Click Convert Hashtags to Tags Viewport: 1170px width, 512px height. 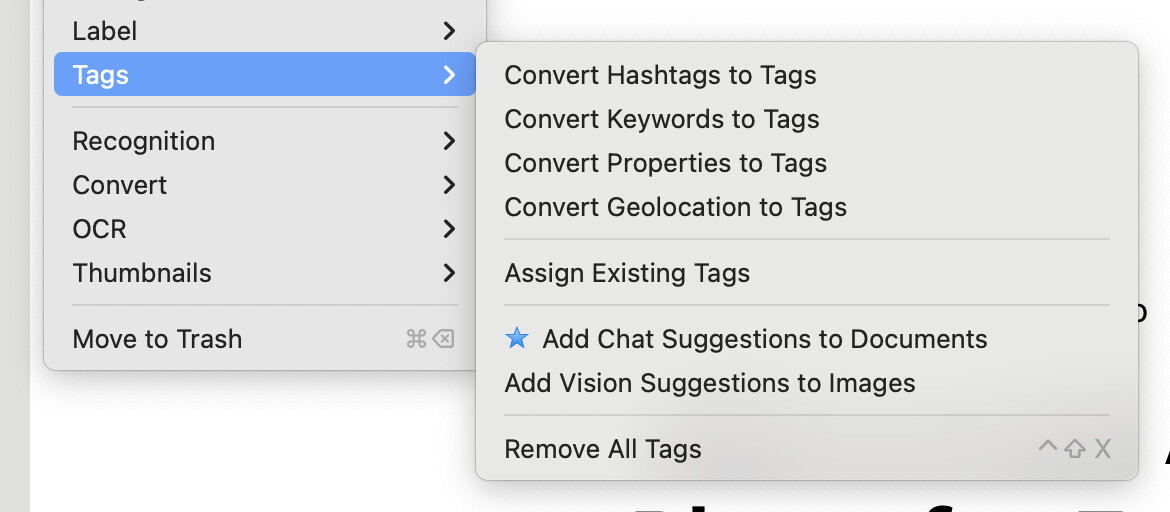660,75
